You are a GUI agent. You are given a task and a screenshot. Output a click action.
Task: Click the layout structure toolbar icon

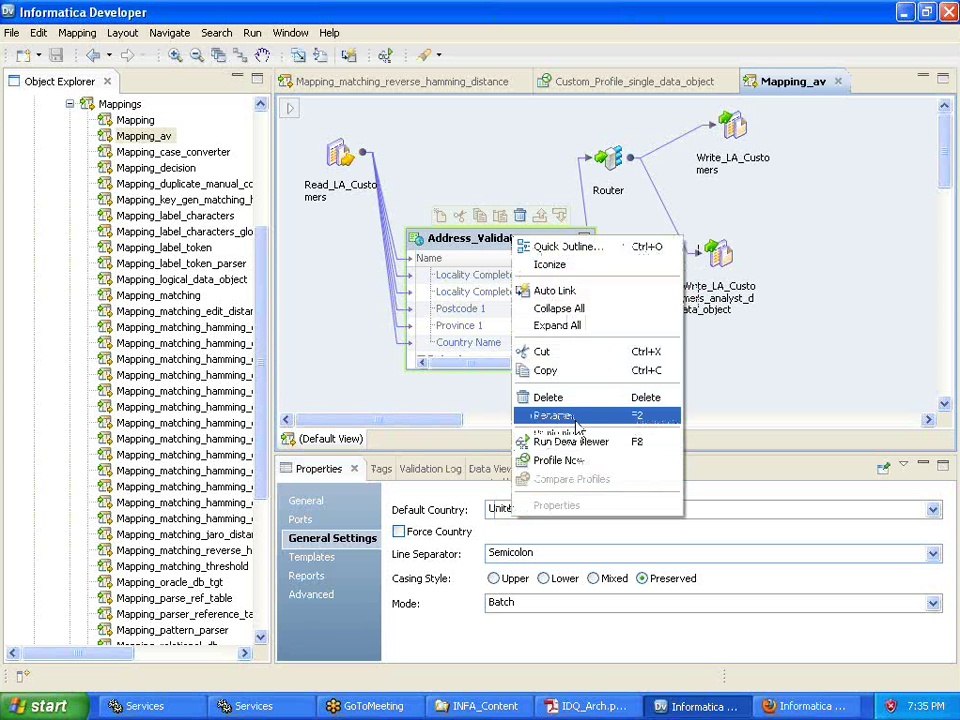point(240,55)
